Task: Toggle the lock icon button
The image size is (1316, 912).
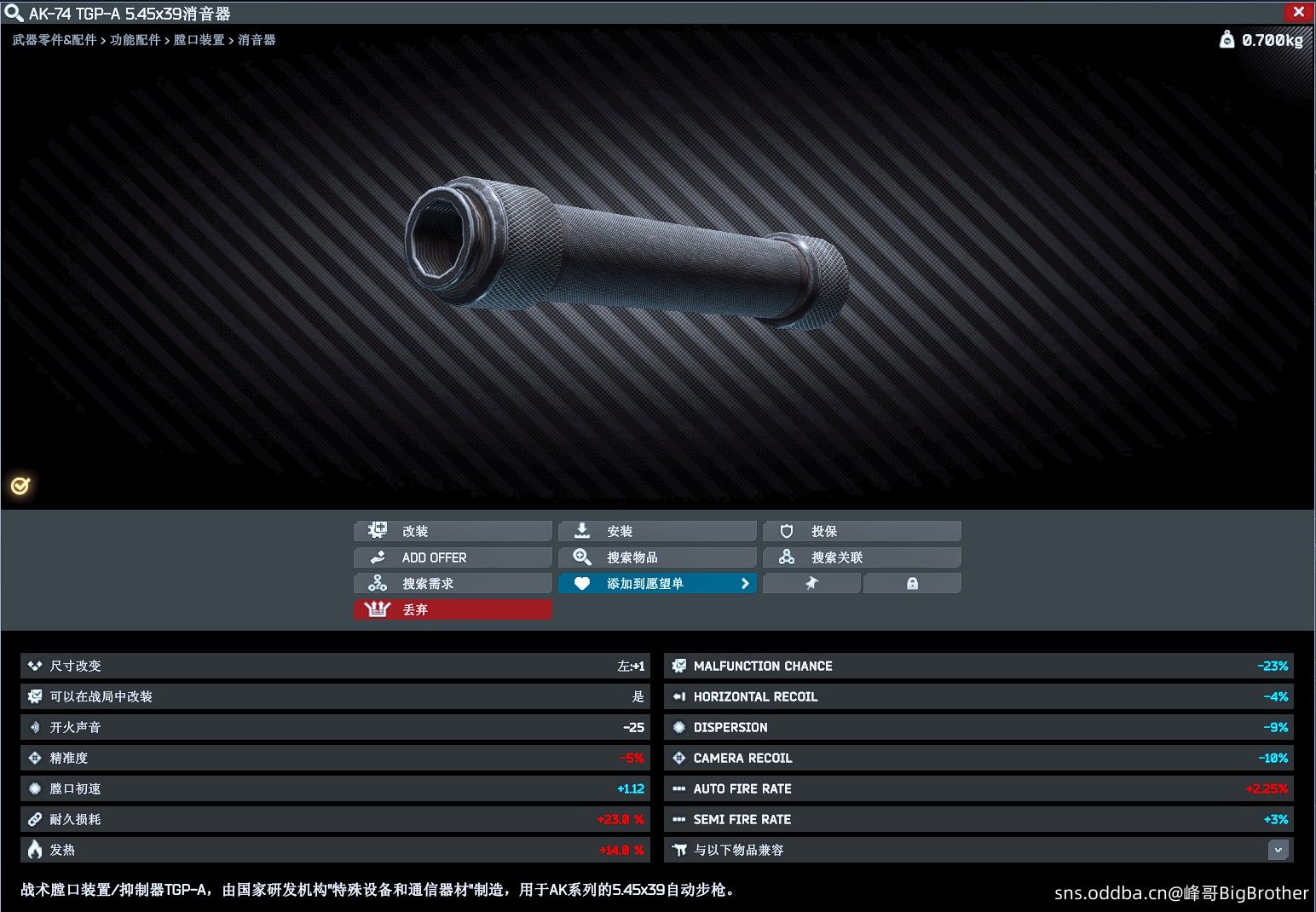Action: pos(912,583)
